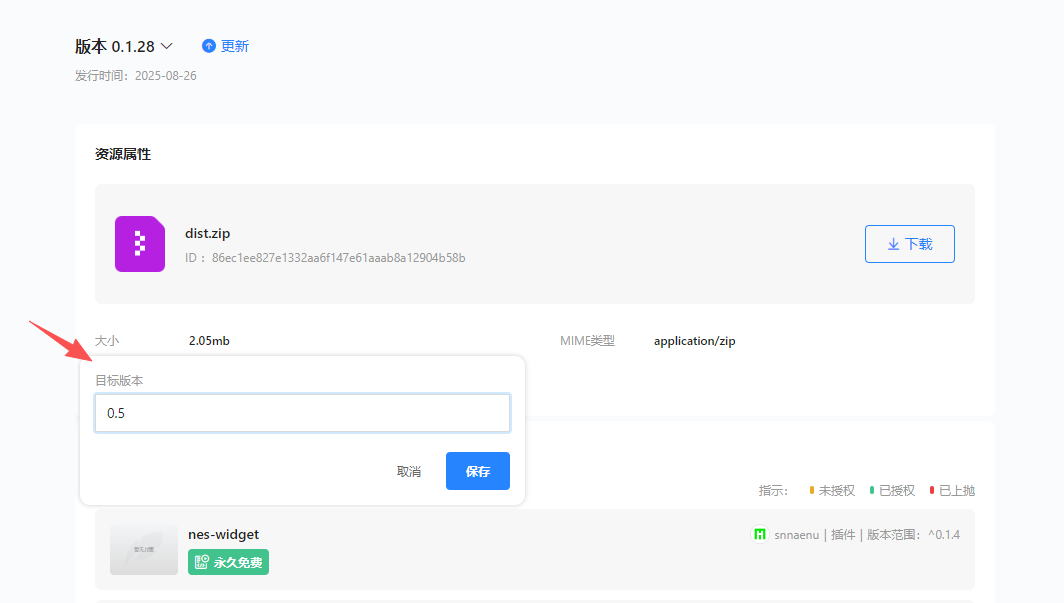Focus the 目标版本 input field containing 0.5

click(x=302, y=413)
